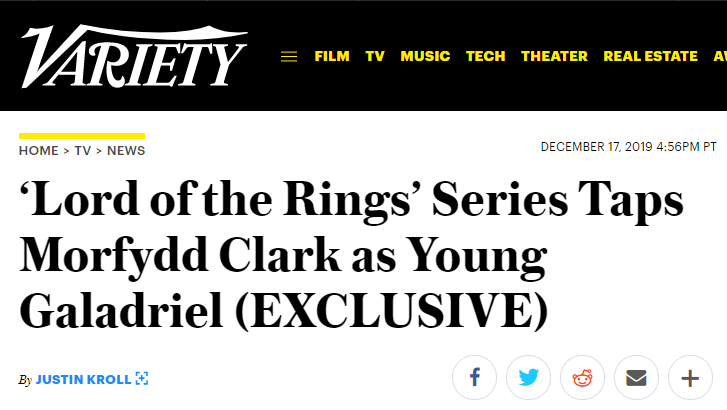Select MUSIC in the navigation bar

click(425, 56)
